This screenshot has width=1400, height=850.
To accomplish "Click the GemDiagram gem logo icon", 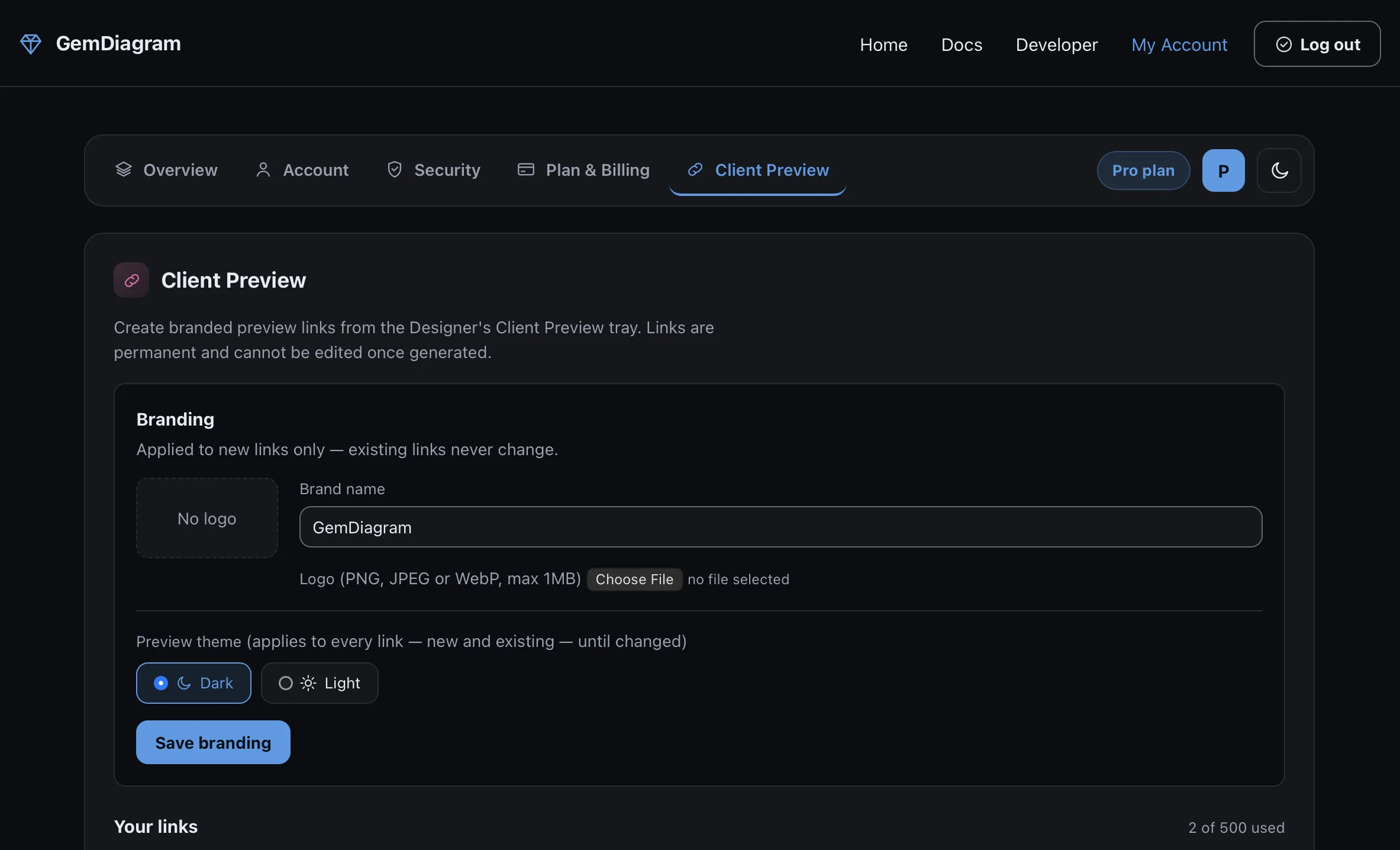I will tap(31, 44).
